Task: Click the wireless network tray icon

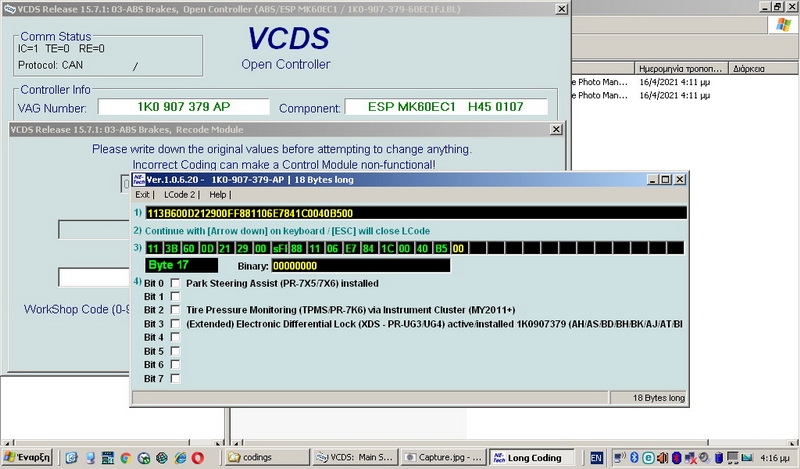Action: (620, 458)
